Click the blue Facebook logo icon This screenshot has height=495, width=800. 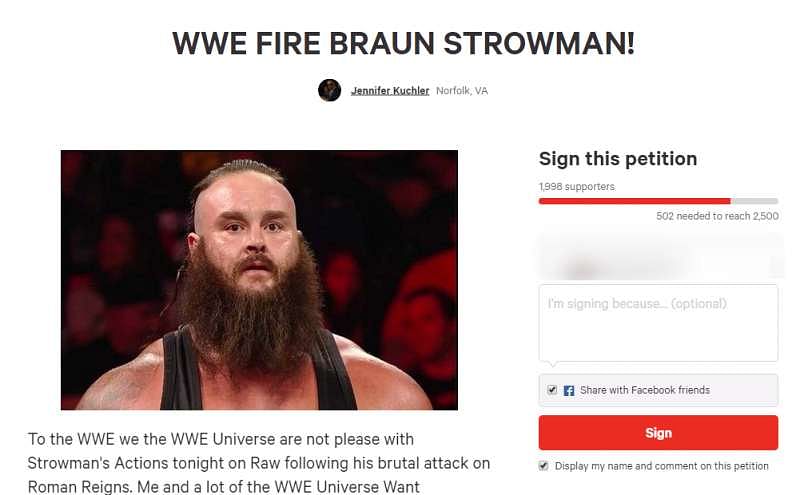(569, 390)
